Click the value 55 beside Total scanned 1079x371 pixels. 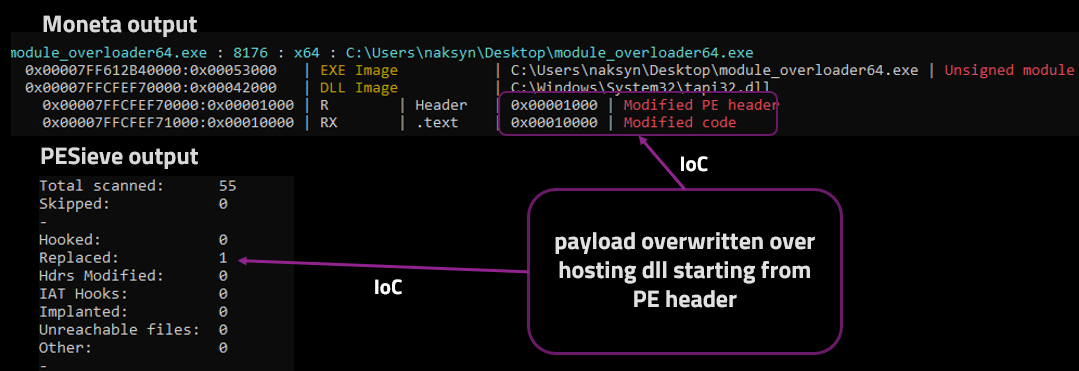(x=227, y=186)
